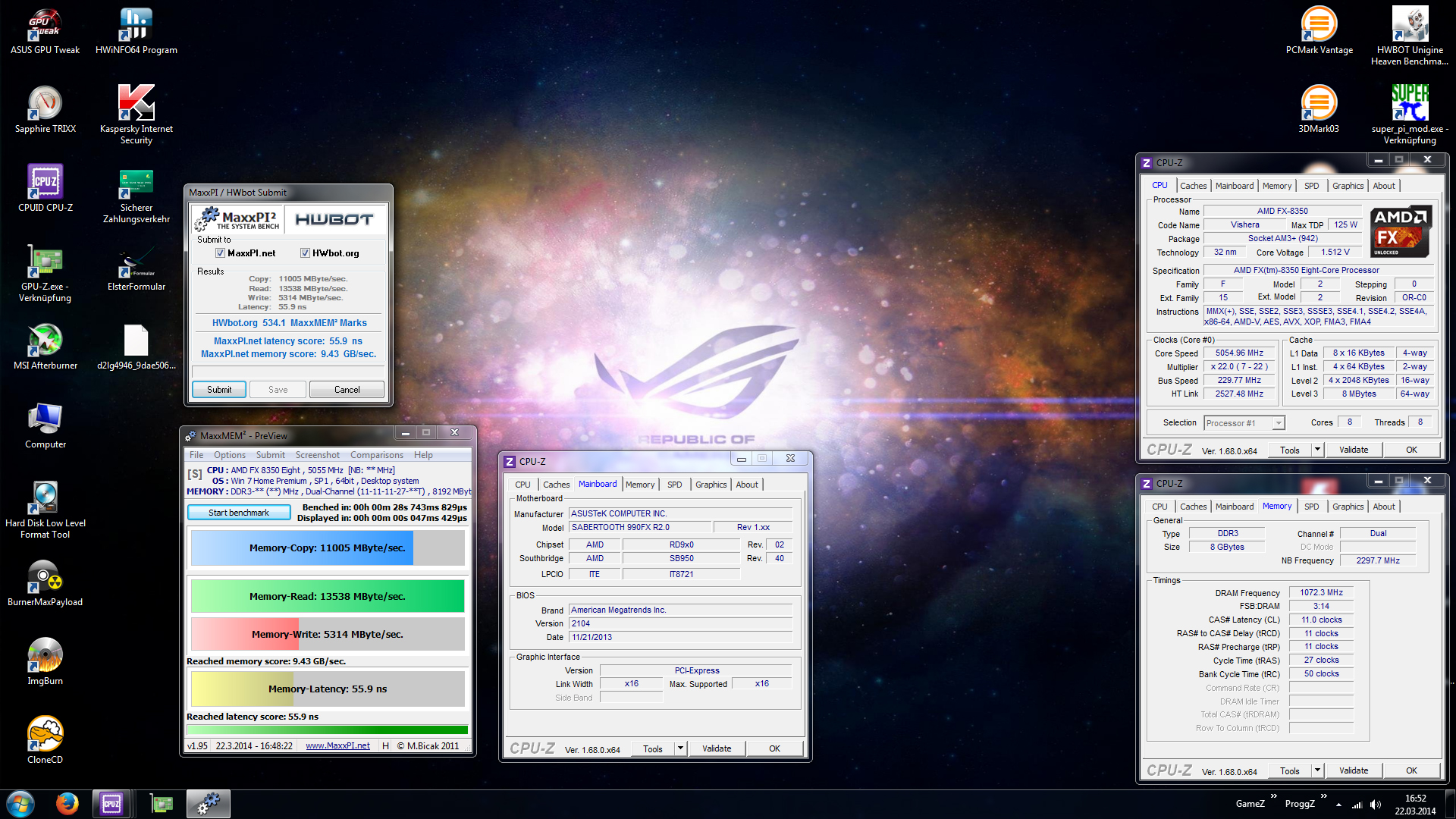Open Computer desktop icon
Viewport: 1456px width, 819px height.
[x=45, y=425]
